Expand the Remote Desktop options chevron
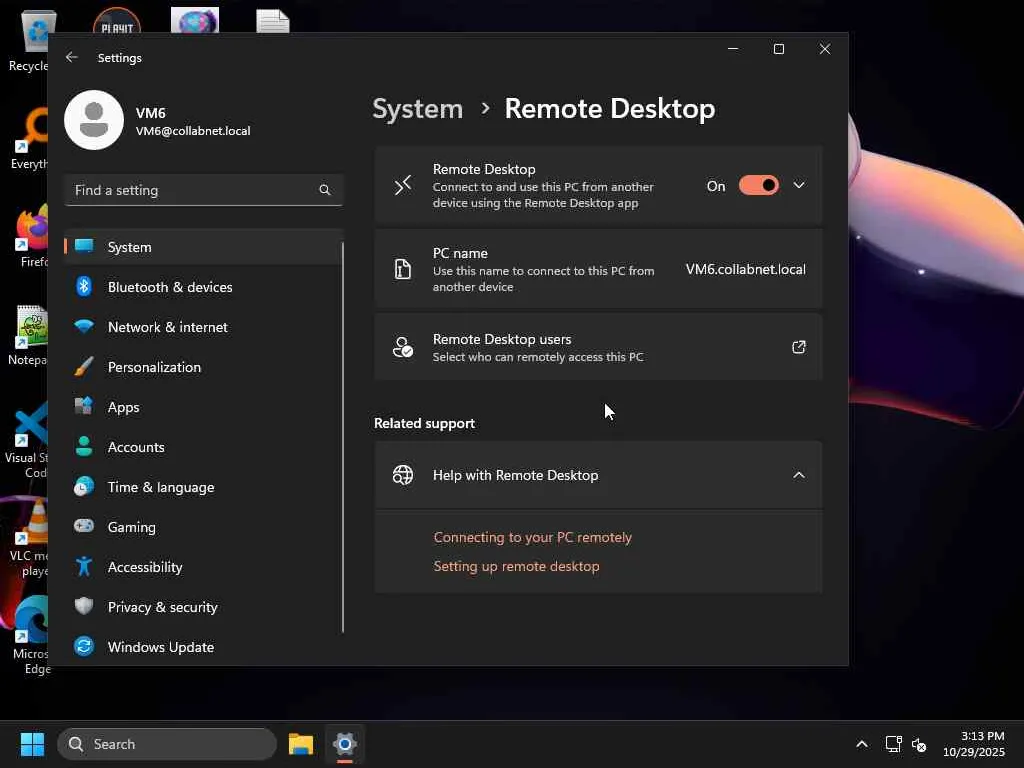Viewport: 1024px width, 768px height. 798,185
